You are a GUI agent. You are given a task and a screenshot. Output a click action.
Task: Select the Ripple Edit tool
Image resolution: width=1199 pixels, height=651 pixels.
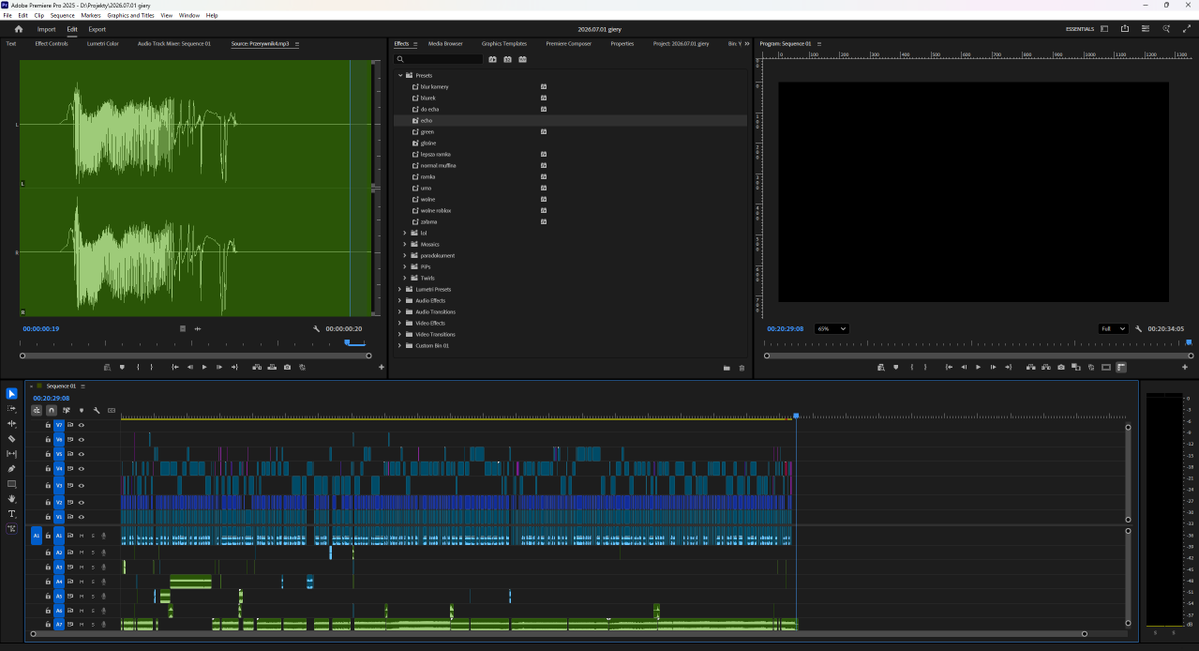pos(11,423)
